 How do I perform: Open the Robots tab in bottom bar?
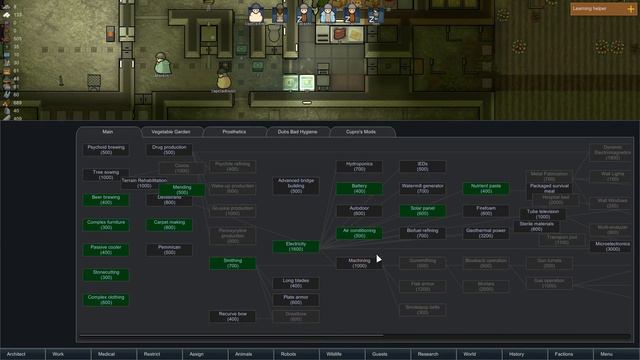(x=297, y=354)
